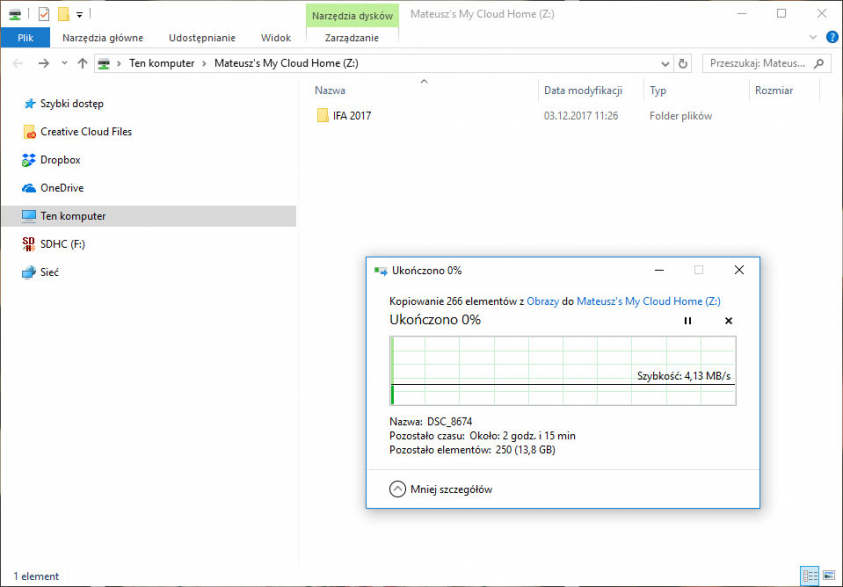Click the back navigation arrow
This screenshot has width=843, height=587.
[18, 63]
